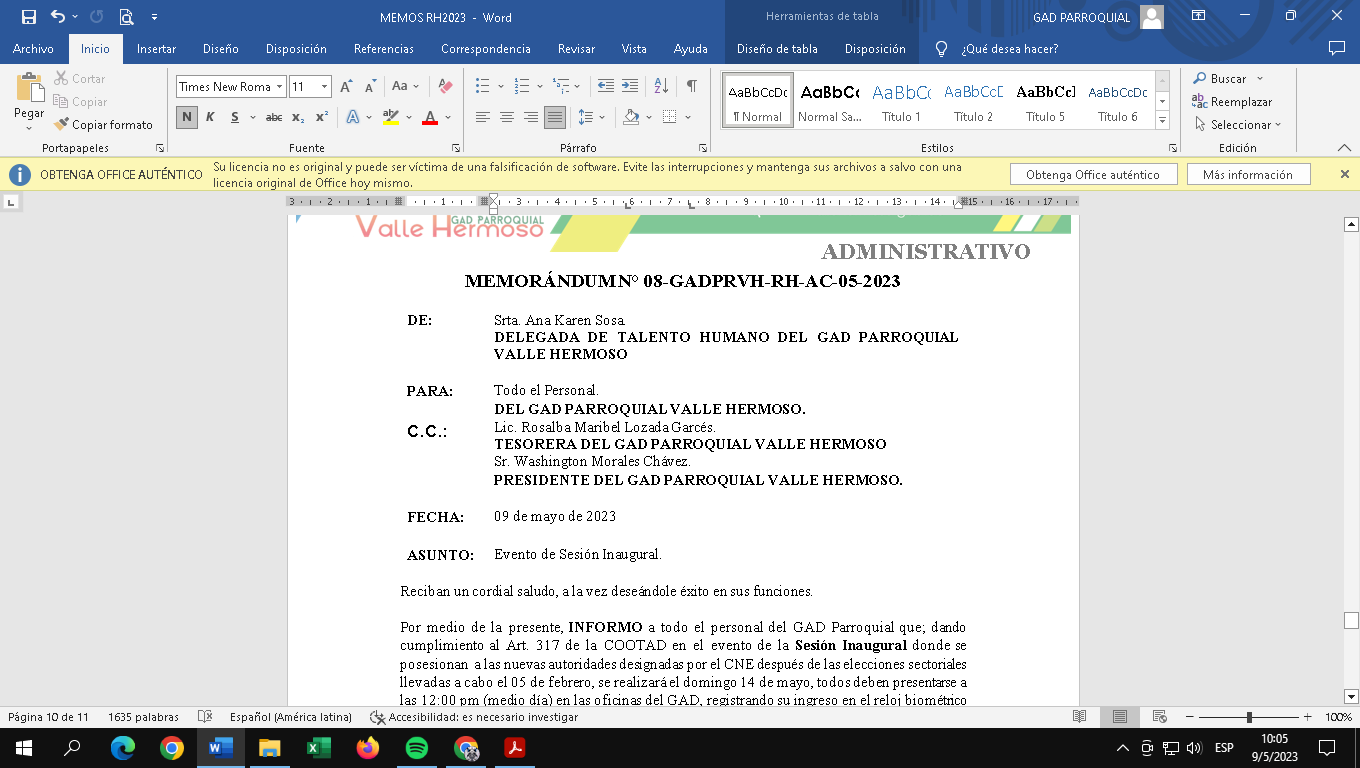1360x768 pixels.
Task: Click the Clear All Formatting icon
Action: [446, 87]
